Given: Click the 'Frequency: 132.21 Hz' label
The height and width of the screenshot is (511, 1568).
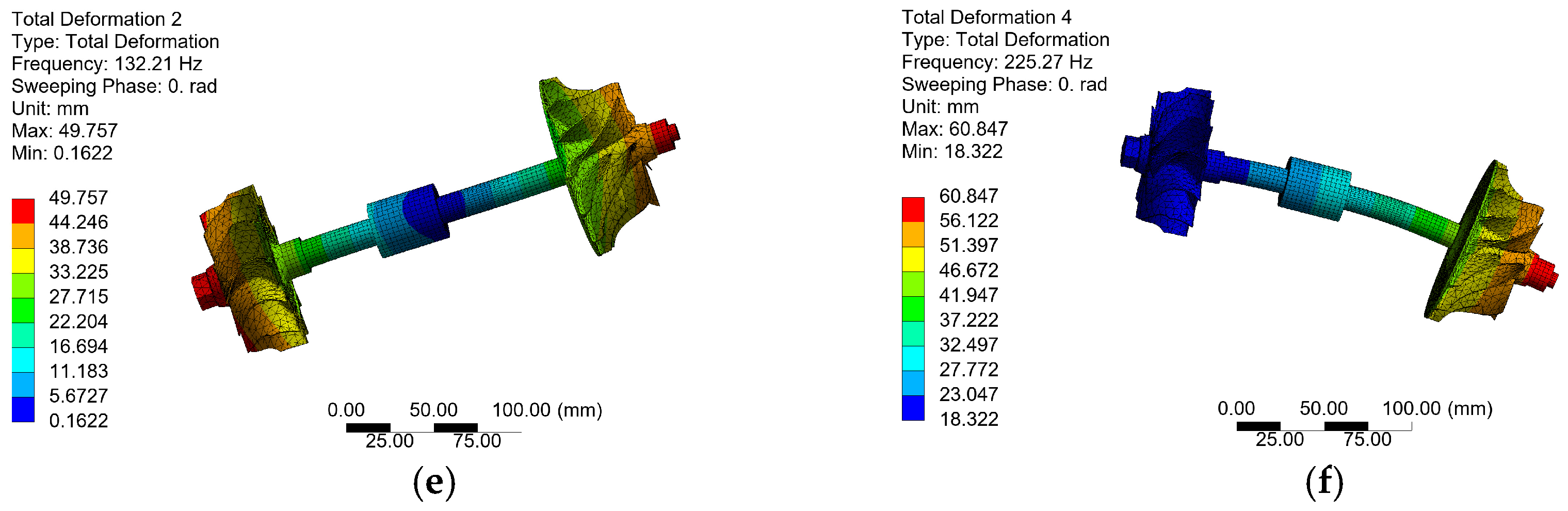Looking at the screenshot, I should click(106, 63).
